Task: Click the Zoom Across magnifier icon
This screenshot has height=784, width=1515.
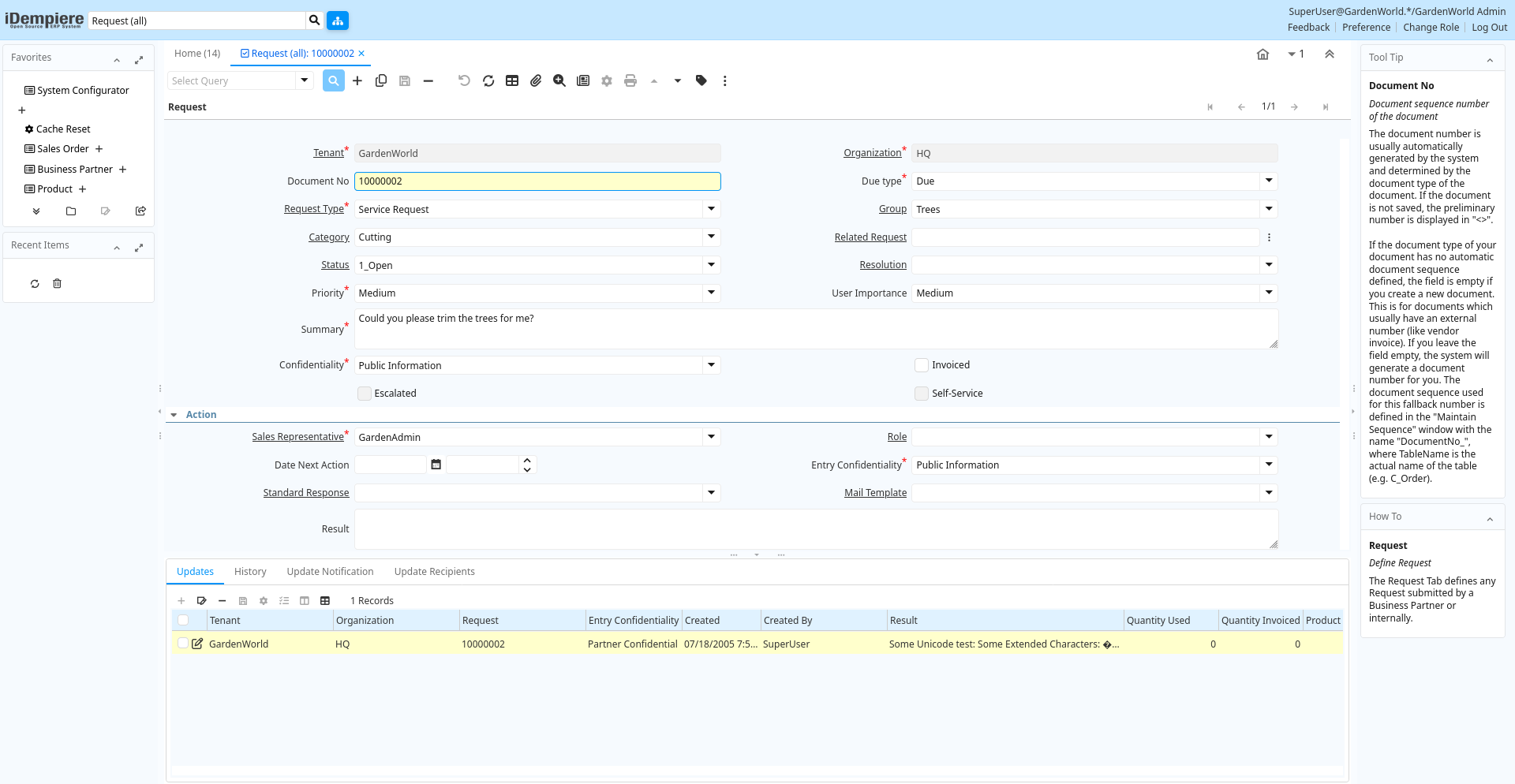Action: tap(559, 80)
